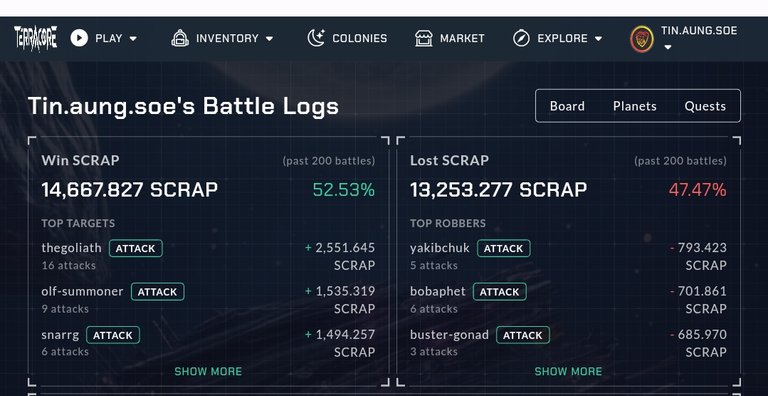The height and width of the screenshot is (396, 768).
Task: Open the lion profile avatar
Action: coord(642,39)
